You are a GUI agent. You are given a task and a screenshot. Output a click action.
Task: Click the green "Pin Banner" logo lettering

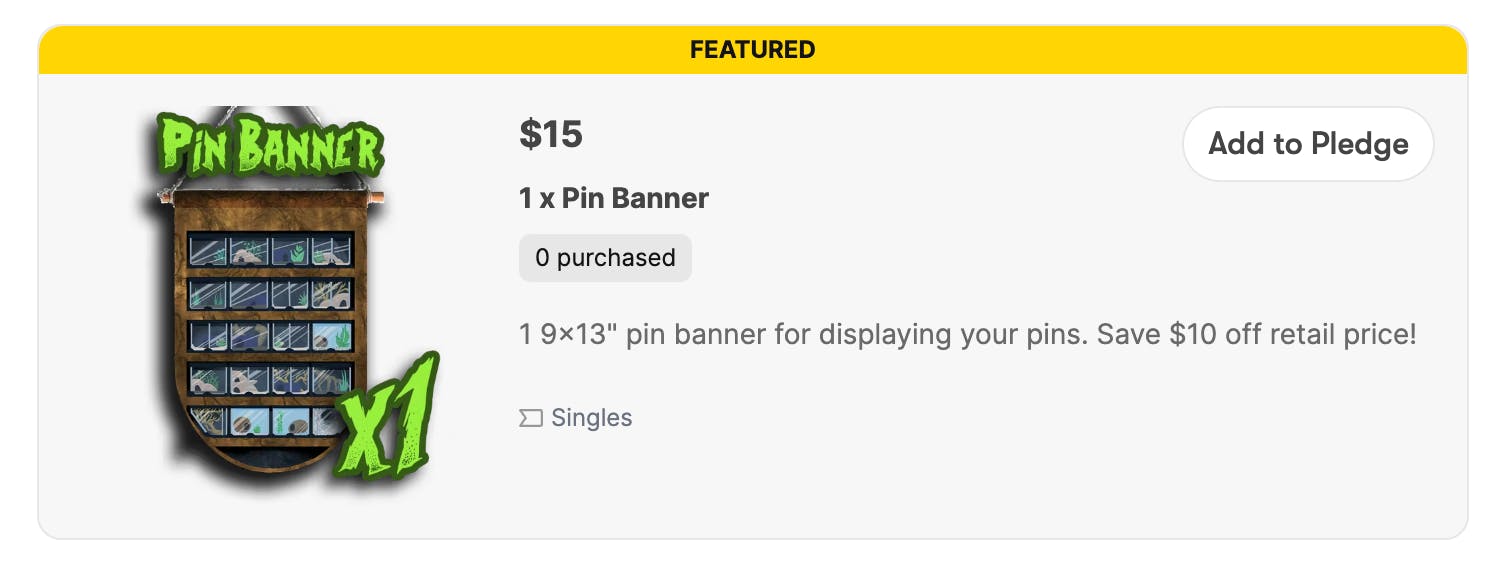[271, 150]
